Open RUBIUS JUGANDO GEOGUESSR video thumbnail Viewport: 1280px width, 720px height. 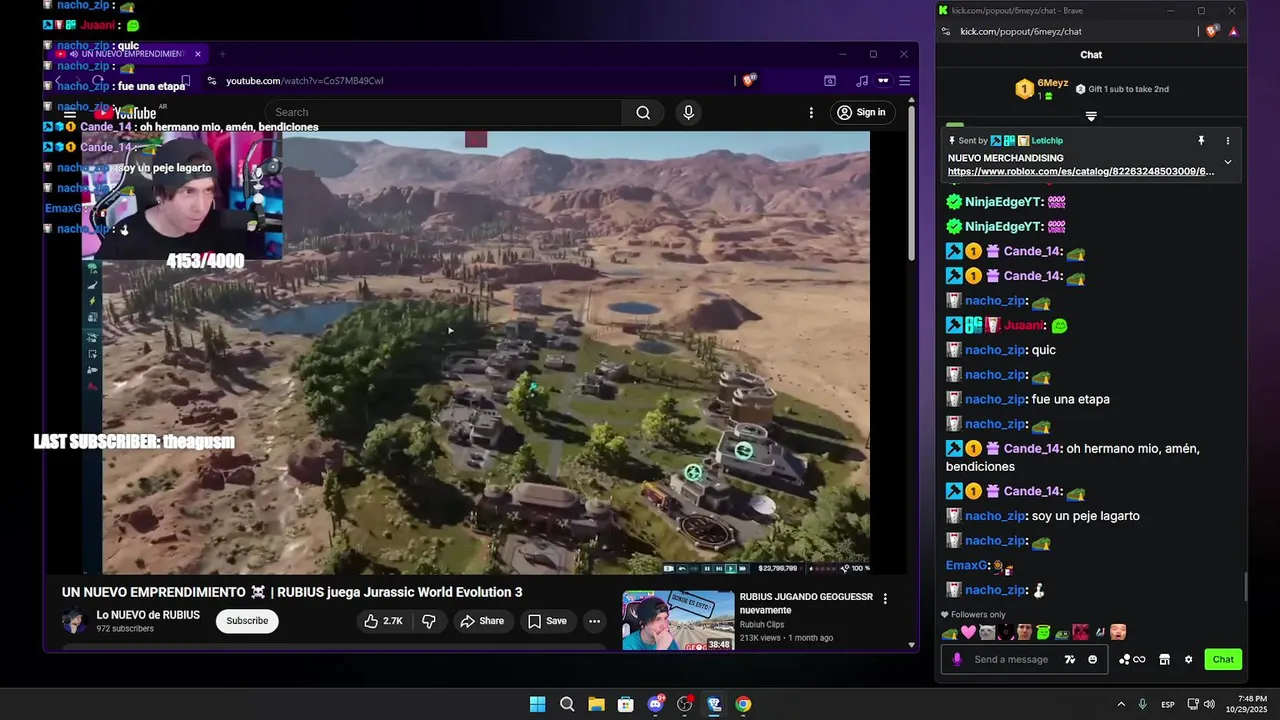tap(677, 620)
